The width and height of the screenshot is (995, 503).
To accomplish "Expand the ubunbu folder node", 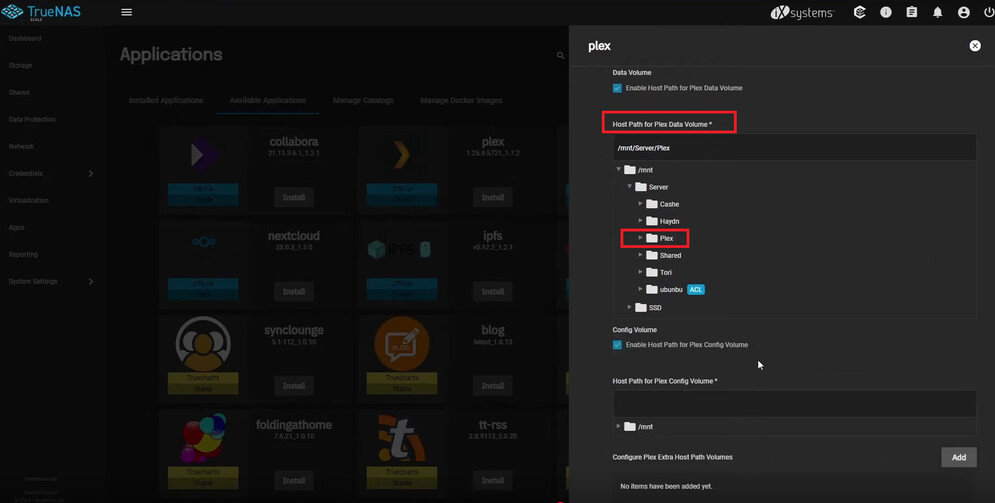I will (640, 289).
